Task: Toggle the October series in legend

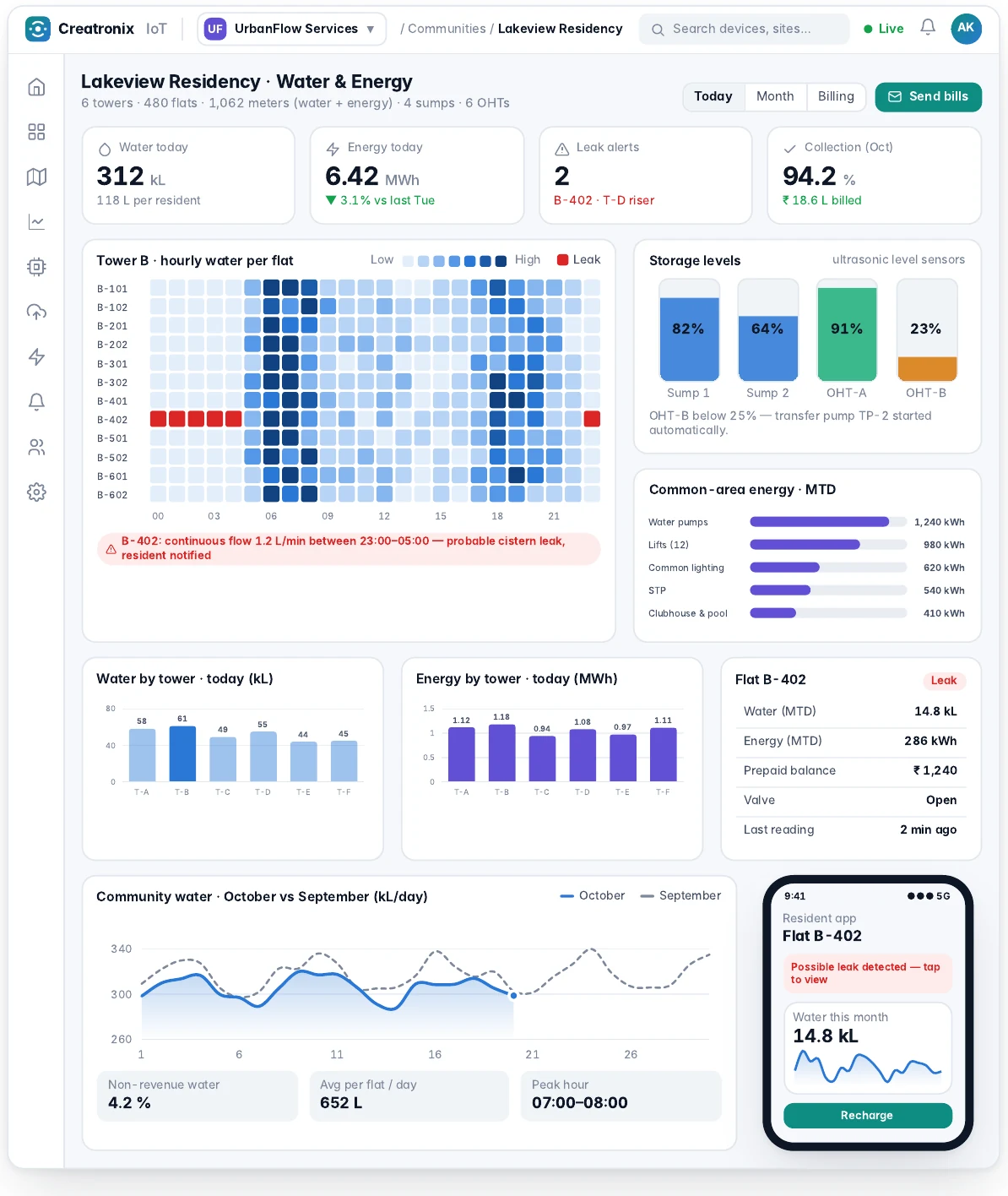Action: [593, 896]
